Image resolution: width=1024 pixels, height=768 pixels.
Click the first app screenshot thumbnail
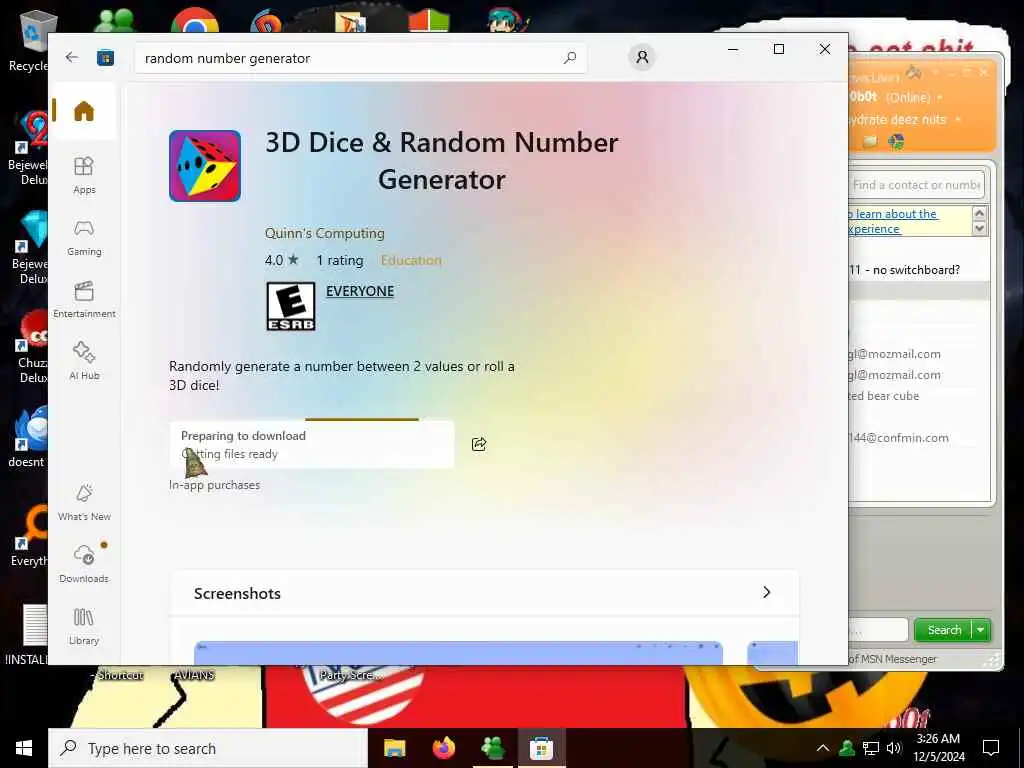(x=458, y=653)
